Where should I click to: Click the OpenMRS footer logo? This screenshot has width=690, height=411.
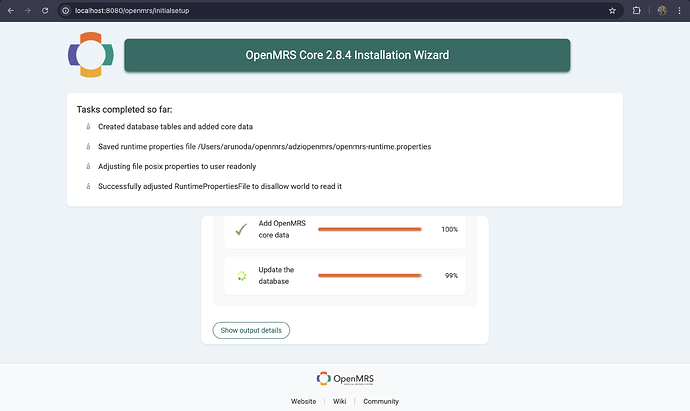click(345, 379)
